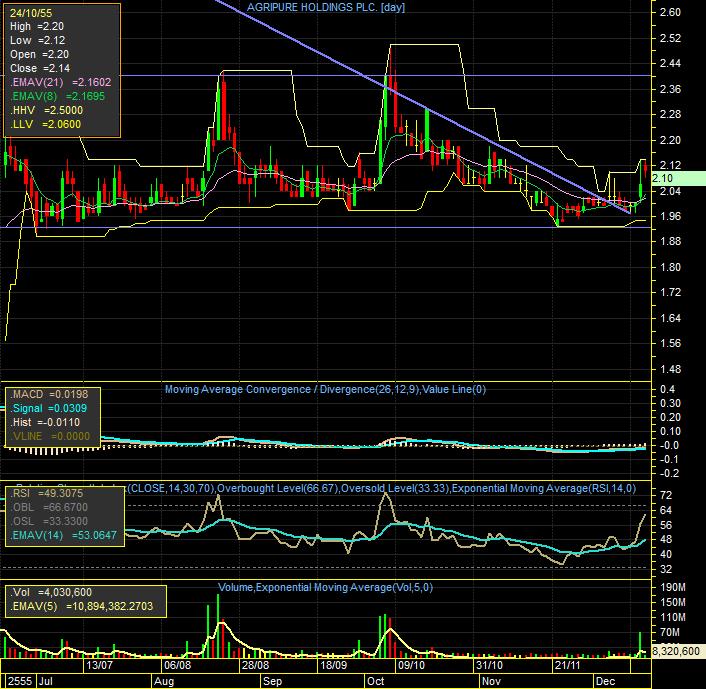This screenshot has width=706, height=689.
Task: Click the highlighted 2.10 current price tag
Action: [x=678, y=178]
